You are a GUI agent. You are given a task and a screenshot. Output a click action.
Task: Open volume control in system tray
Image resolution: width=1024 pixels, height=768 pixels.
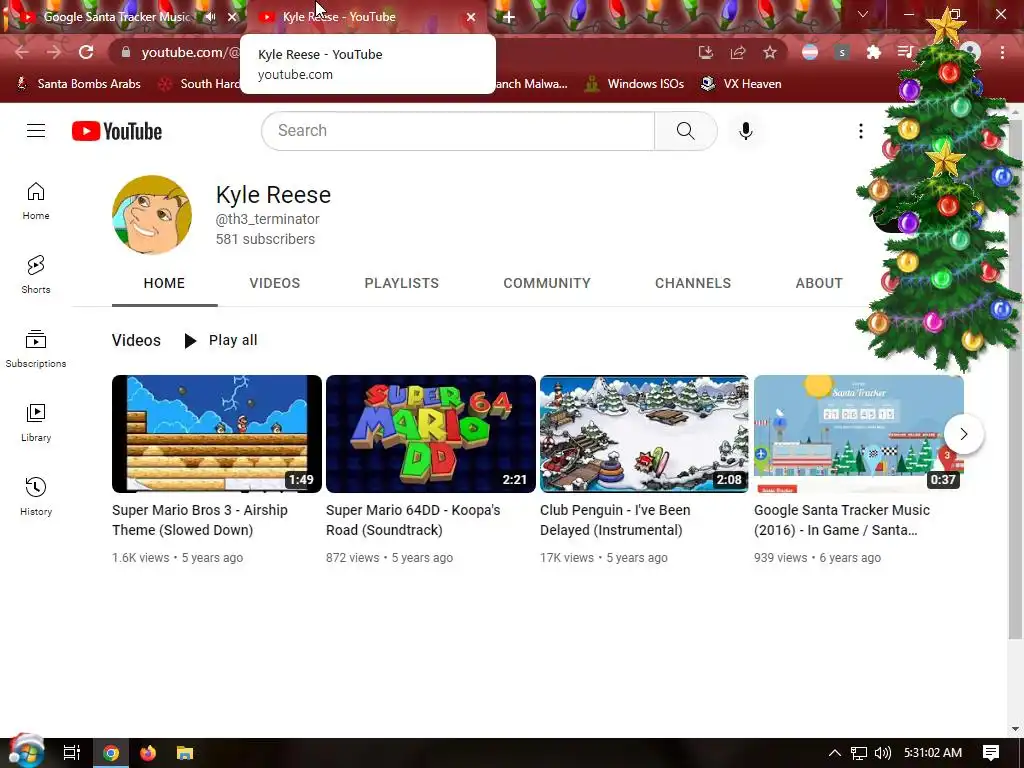pyautogui.click(x=882, y=753)
